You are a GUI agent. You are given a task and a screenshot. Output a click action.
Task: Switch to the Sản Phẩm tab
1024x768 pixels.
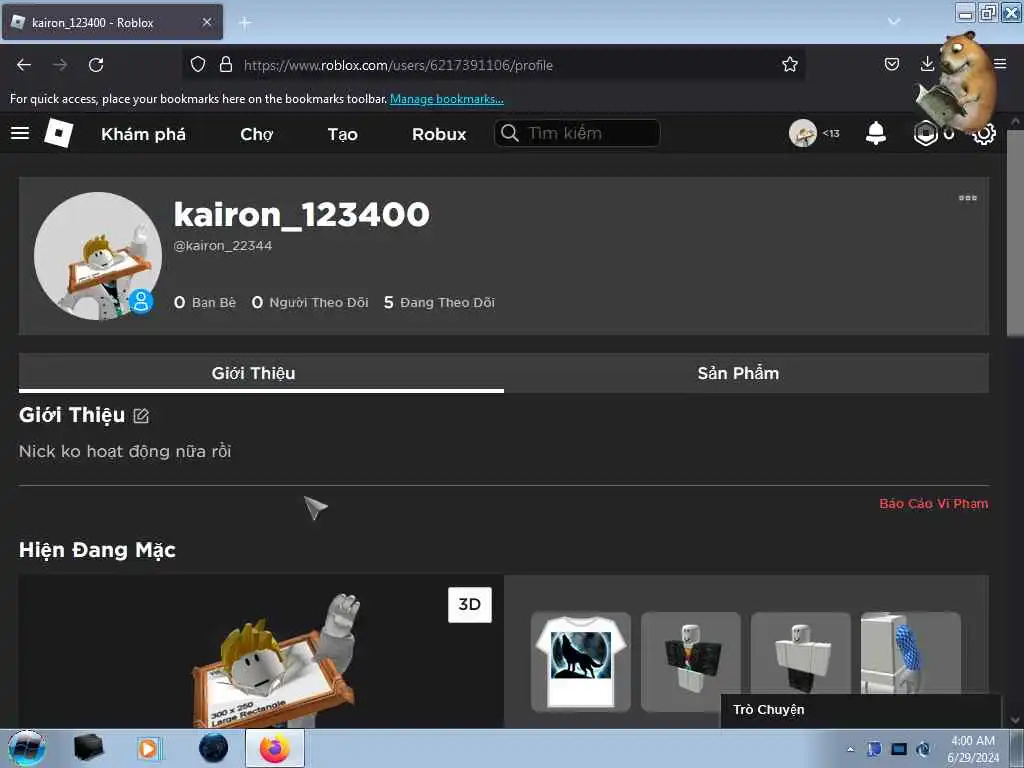point(746,373)
